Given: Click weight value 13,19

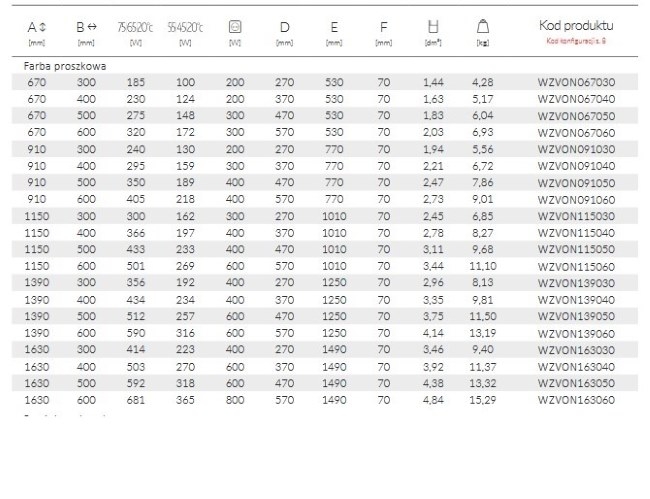Looking at the screenshot, I should [x=483, y=333].
